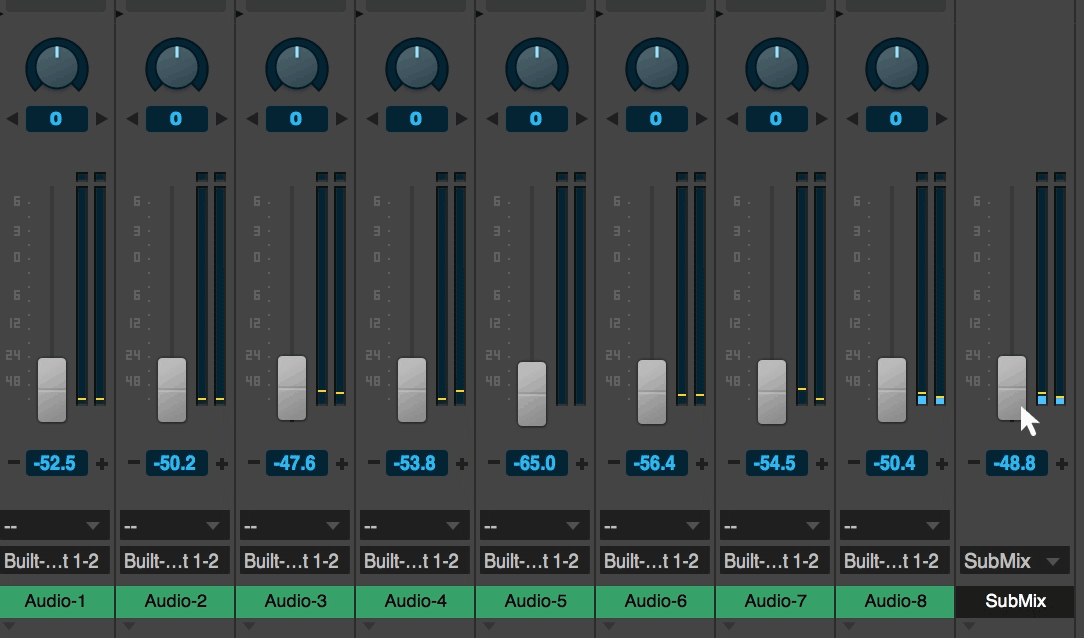
Task: Click the Audio-6 output Built-in 1-2 field
Action: click(655, 561)
